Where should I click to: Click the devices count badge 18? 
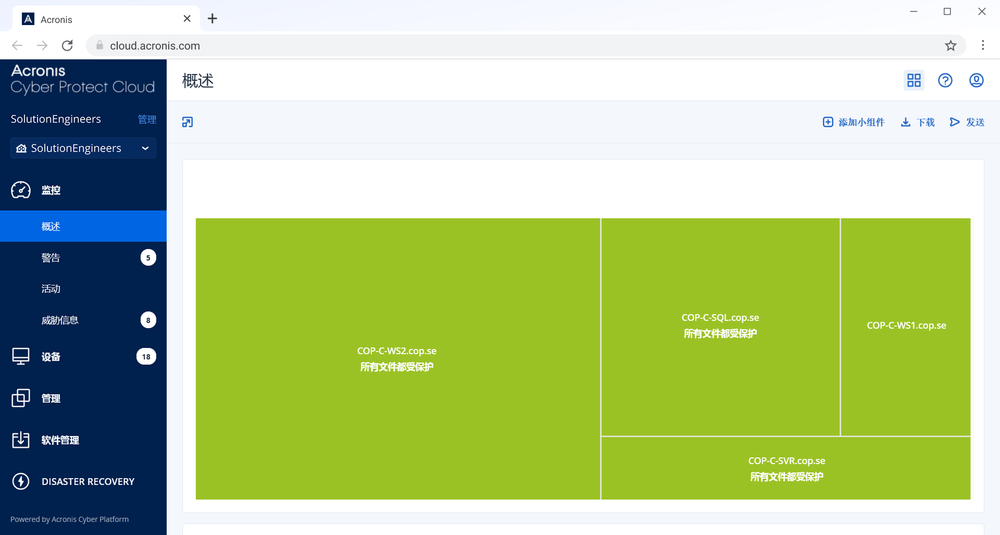[146, 356]
